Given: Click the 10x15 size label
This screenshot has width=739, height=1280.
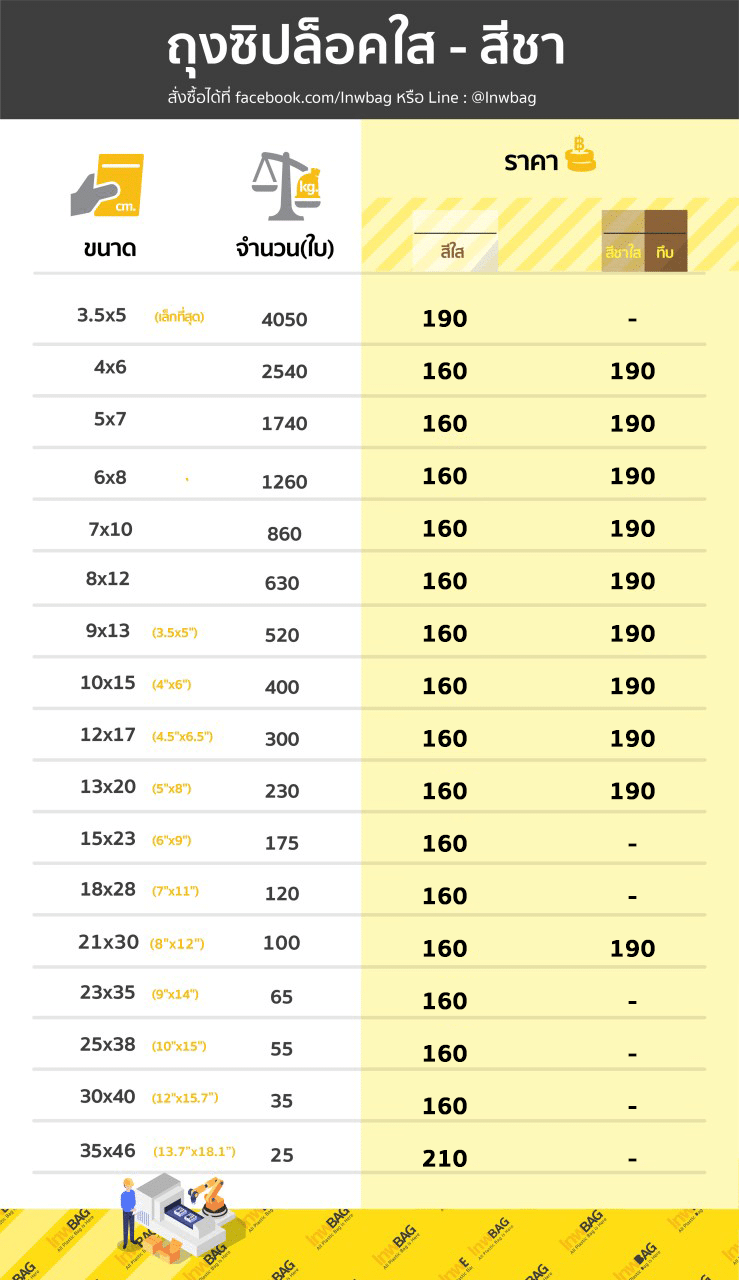Looking at the screenshot, I should click(107, 683).
